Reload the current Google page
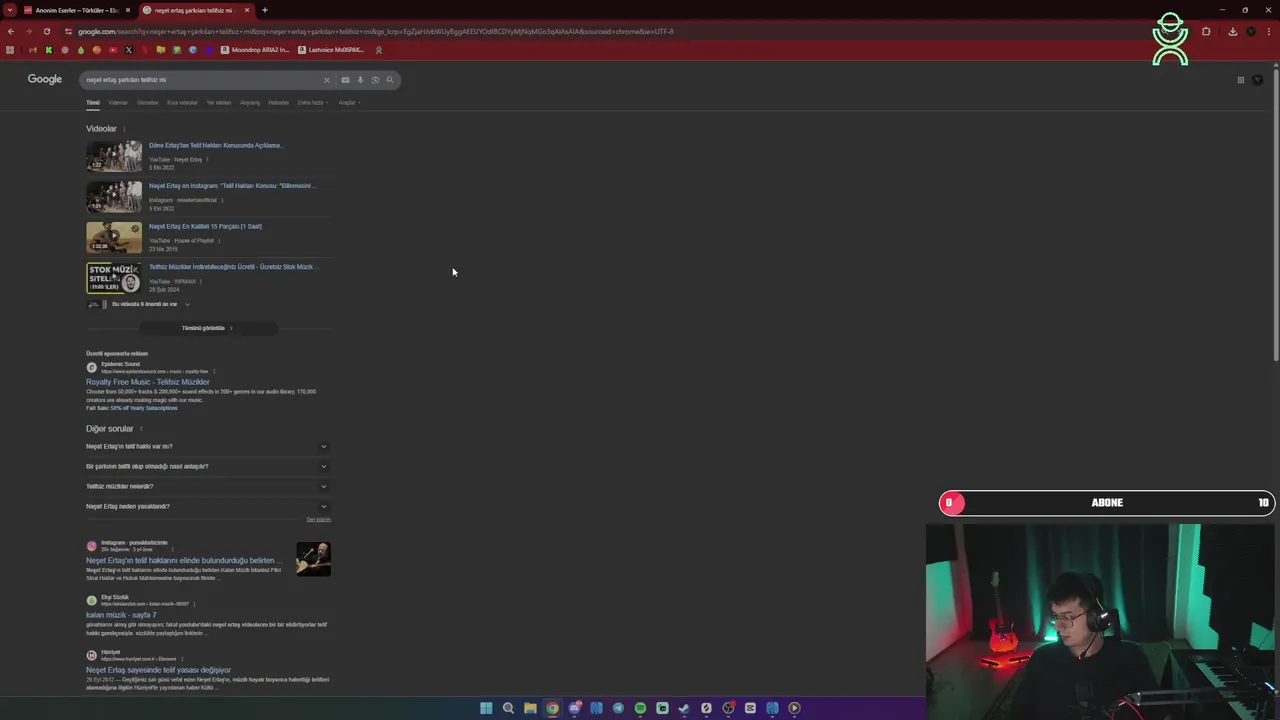The image size is (1280, 720). [47, 31]
